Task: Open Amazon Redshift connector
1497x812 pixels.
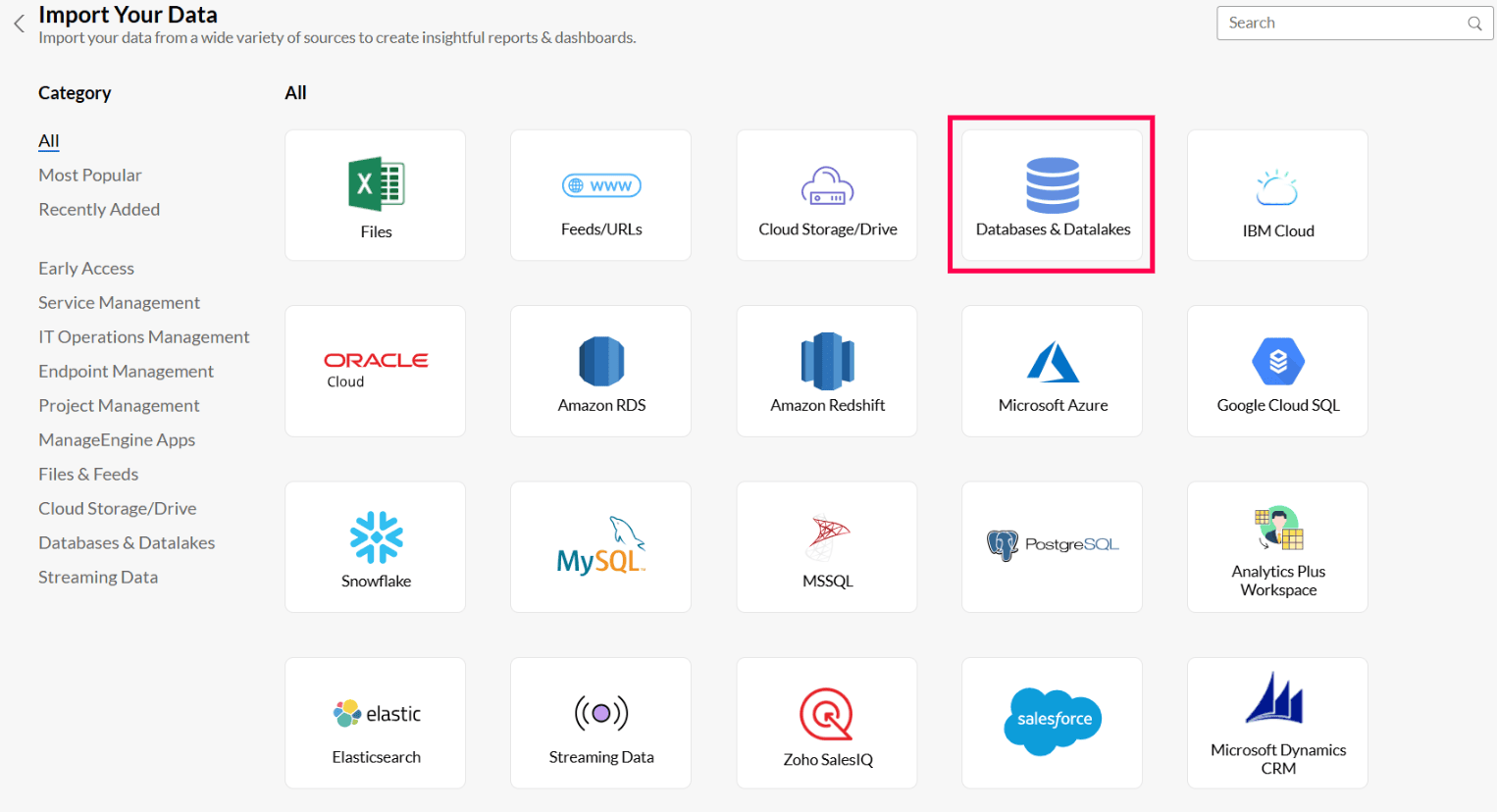Action: [x=827, y=371]
